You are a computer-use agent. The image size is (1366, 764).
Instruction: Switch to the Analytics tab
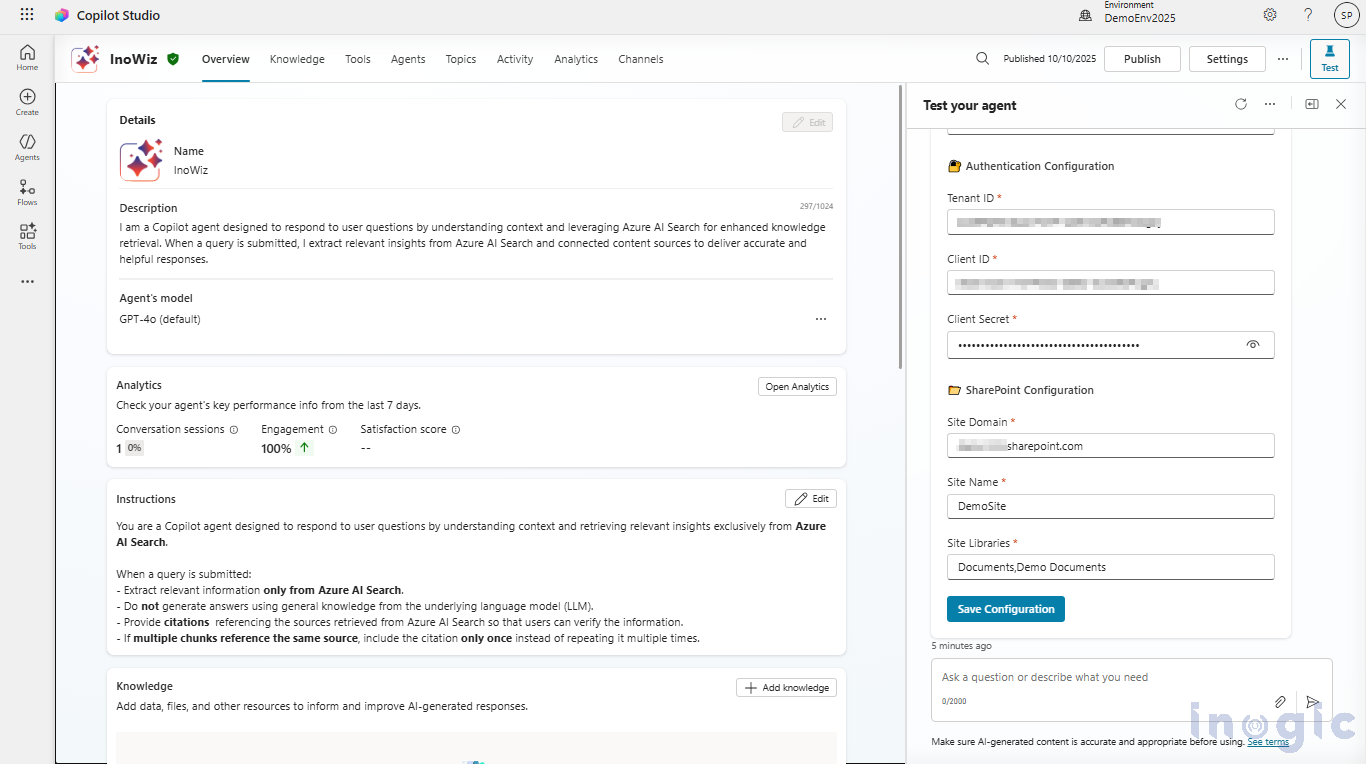[576, 59]
